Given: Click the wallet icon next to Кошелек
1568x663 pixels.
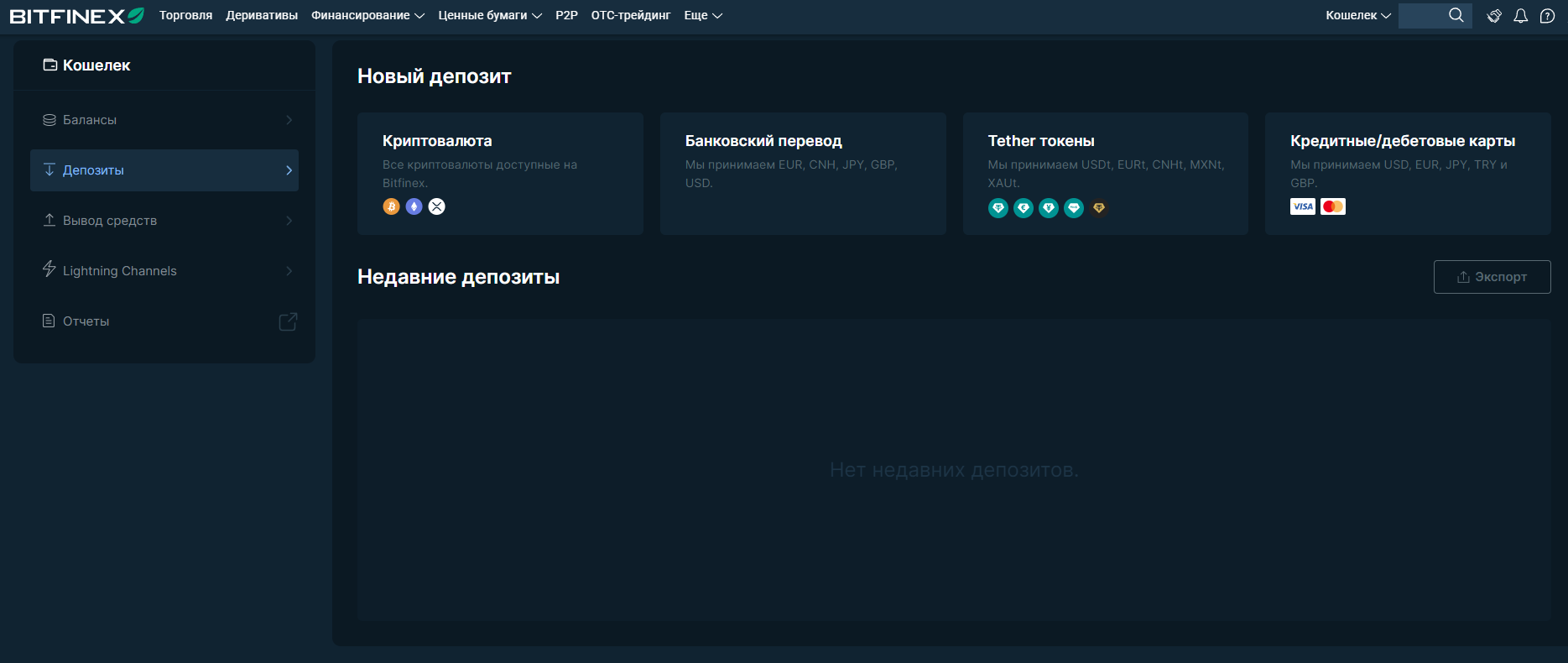Looking at the screenshot, I should (x=50, y=65).
